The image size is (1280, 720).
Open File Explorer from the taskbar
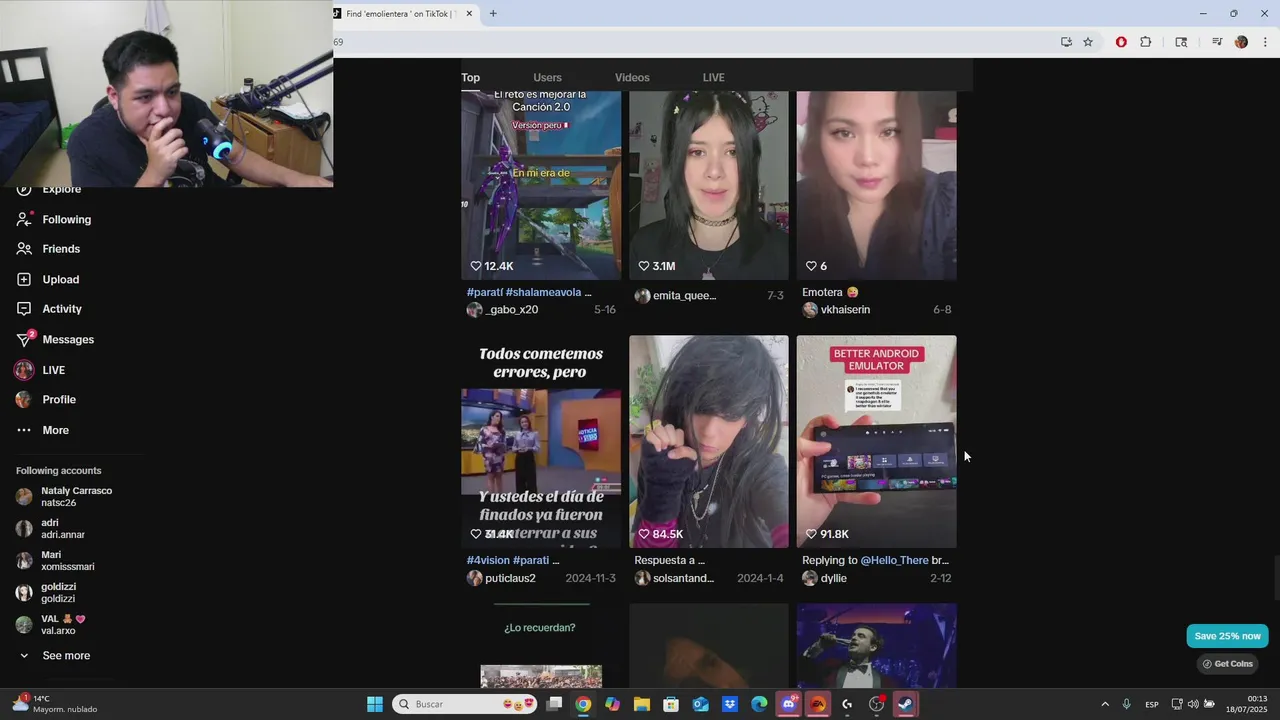tap(642, 704)
